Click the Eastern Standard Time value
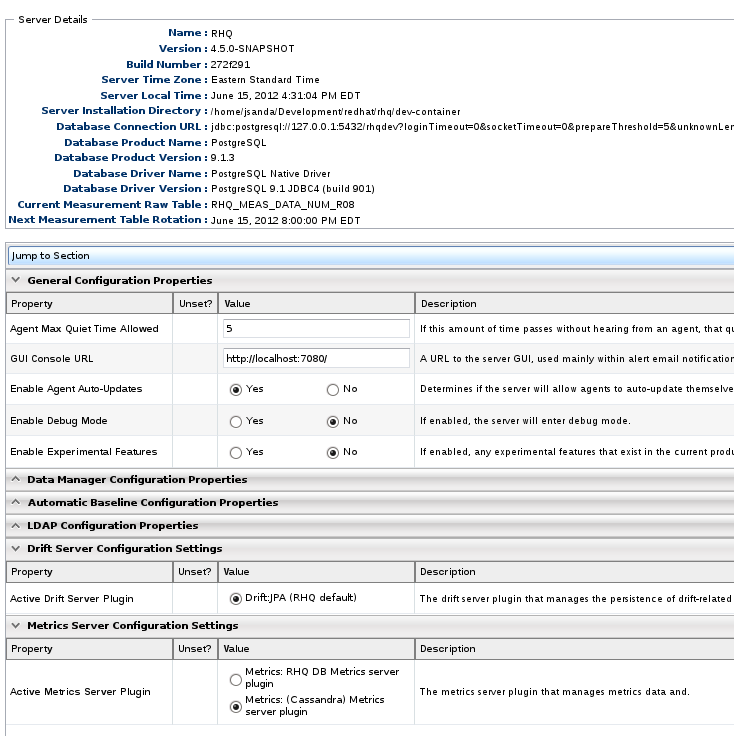The height and width of the screenshot is (736, 734). (265, 80)
